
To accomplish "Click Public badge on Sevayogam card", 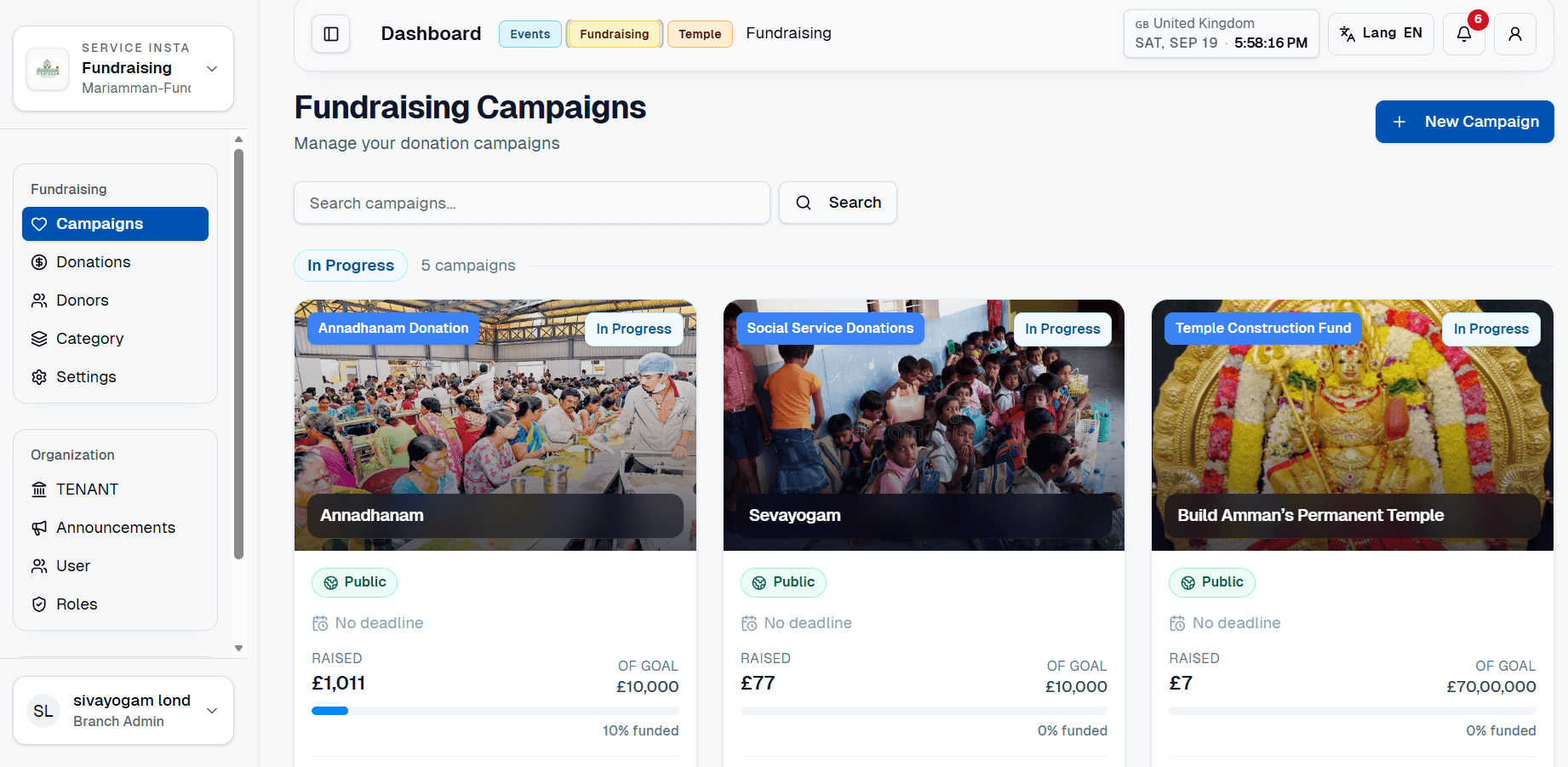I will tap(783, 582).
